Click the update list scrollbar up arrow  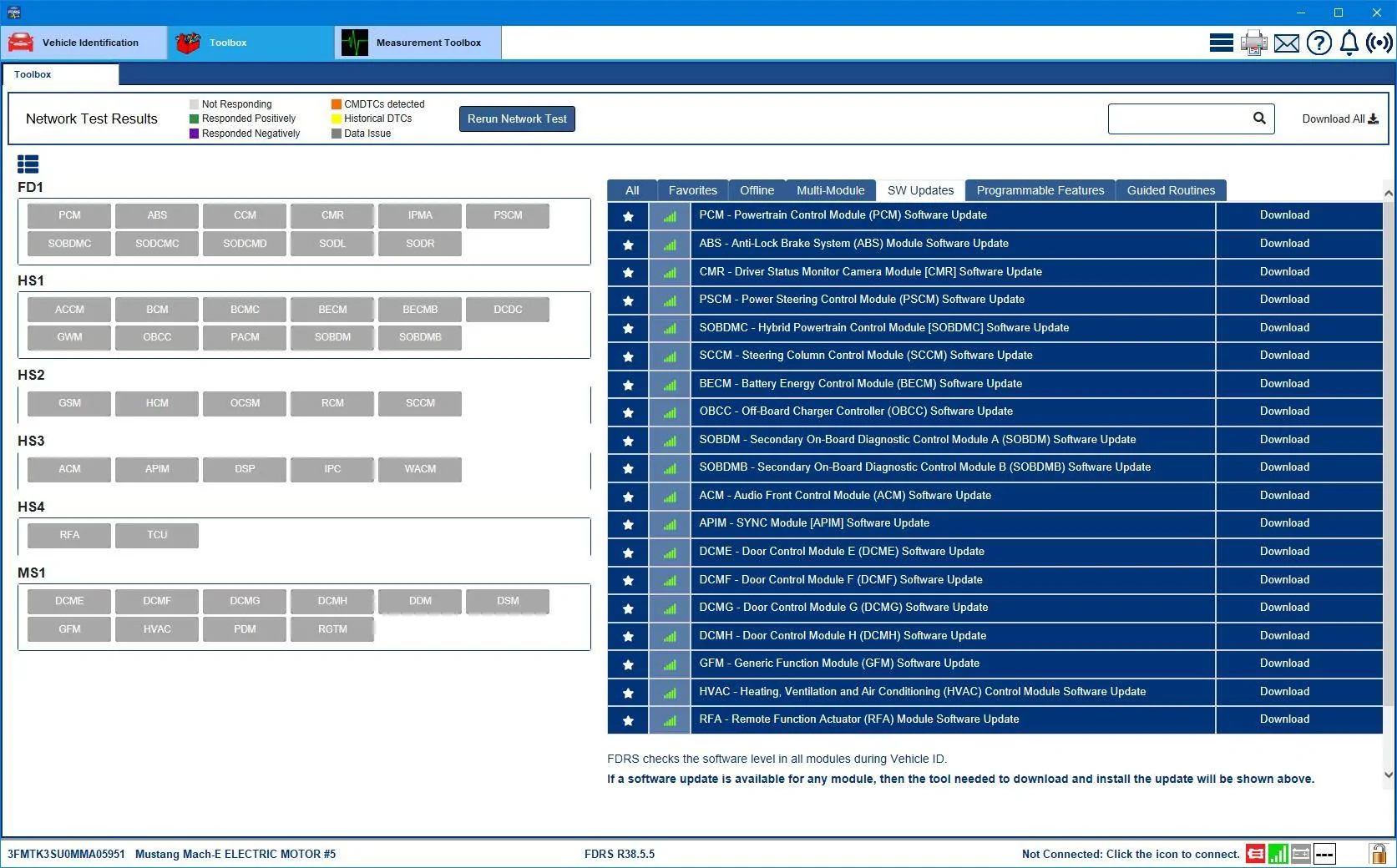[x=1389, y=194]
